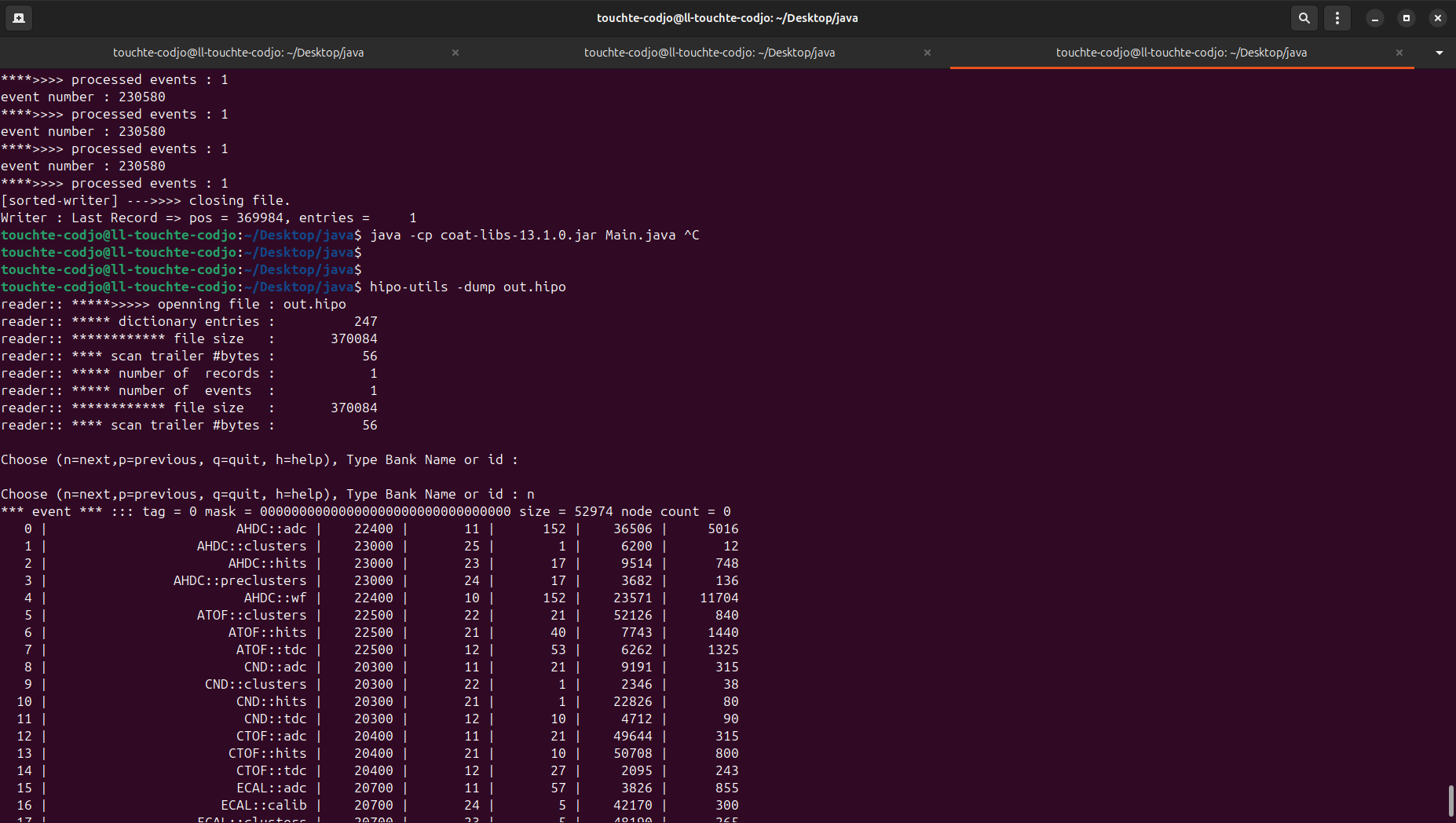
Task: Click the 'AHDC::hits' bank name
Action: (268, 563)
